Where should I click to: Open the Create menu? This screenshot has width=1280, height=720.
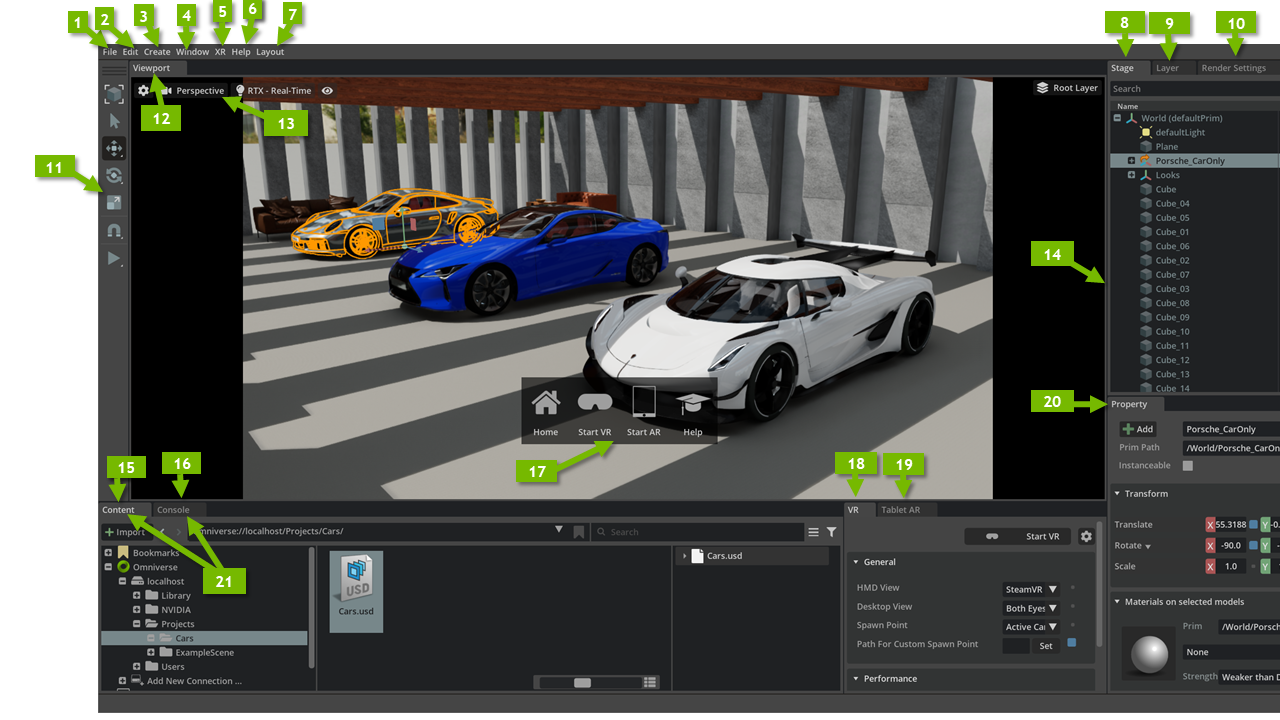point(157,52)
